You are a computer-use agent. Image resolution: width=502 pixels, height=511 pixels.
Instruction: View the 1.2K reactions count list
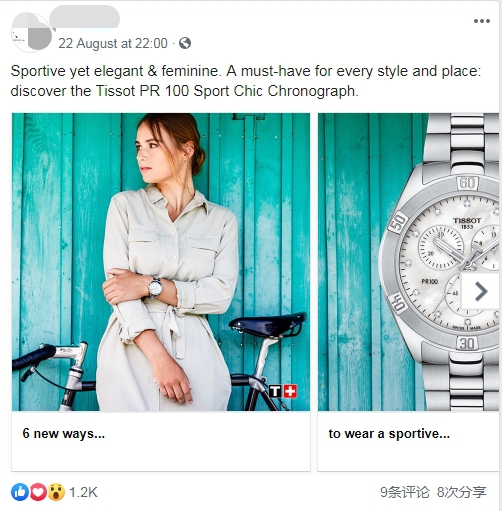click(83, 492)
